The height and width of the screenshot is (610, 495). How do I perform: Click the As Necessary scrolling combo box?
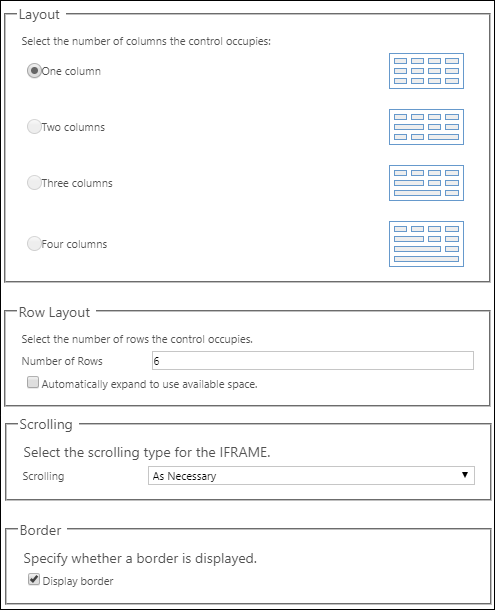click(x=311, y=475)
